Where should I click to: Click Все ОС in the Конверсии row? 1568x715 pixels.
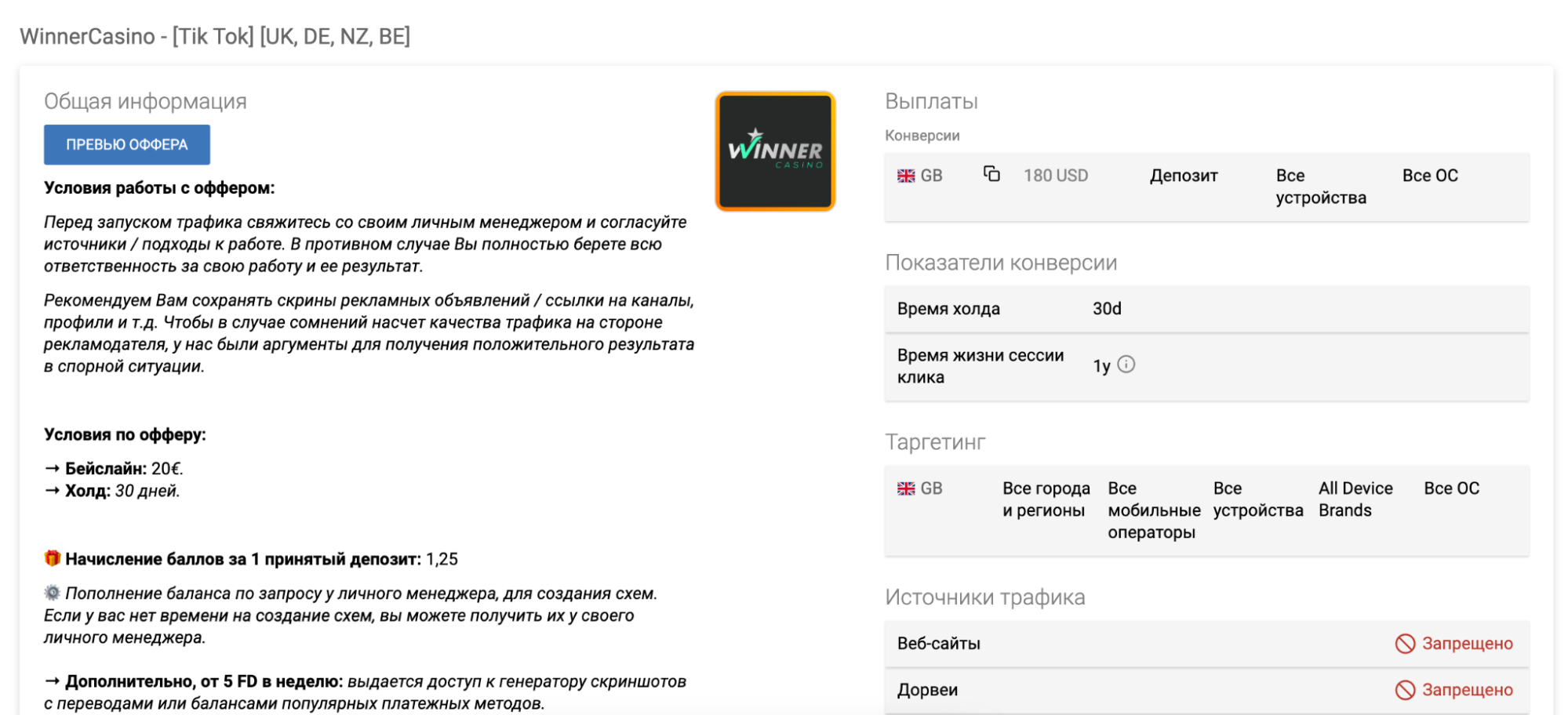pyautogui.click(x=1430, y=176)
